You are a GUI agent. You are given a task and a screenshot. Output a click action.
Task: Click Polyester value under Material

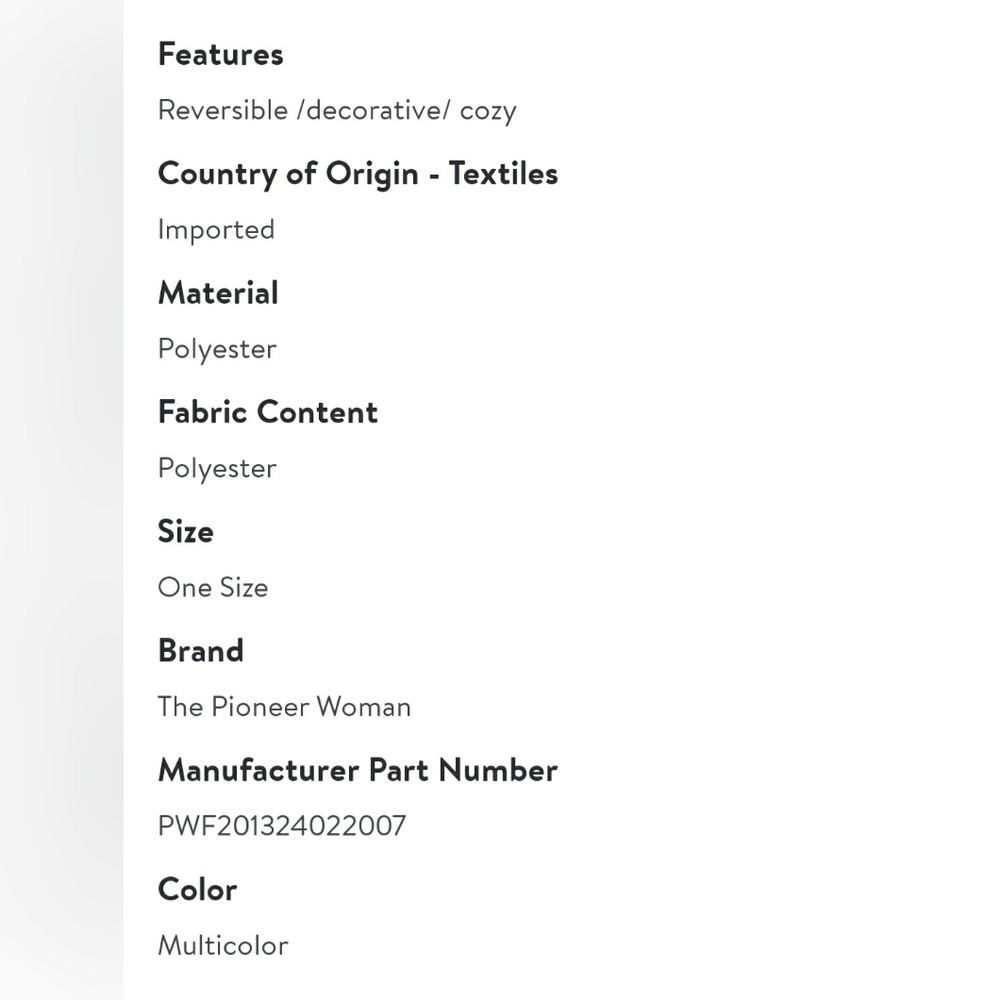[x=217, y=349]
